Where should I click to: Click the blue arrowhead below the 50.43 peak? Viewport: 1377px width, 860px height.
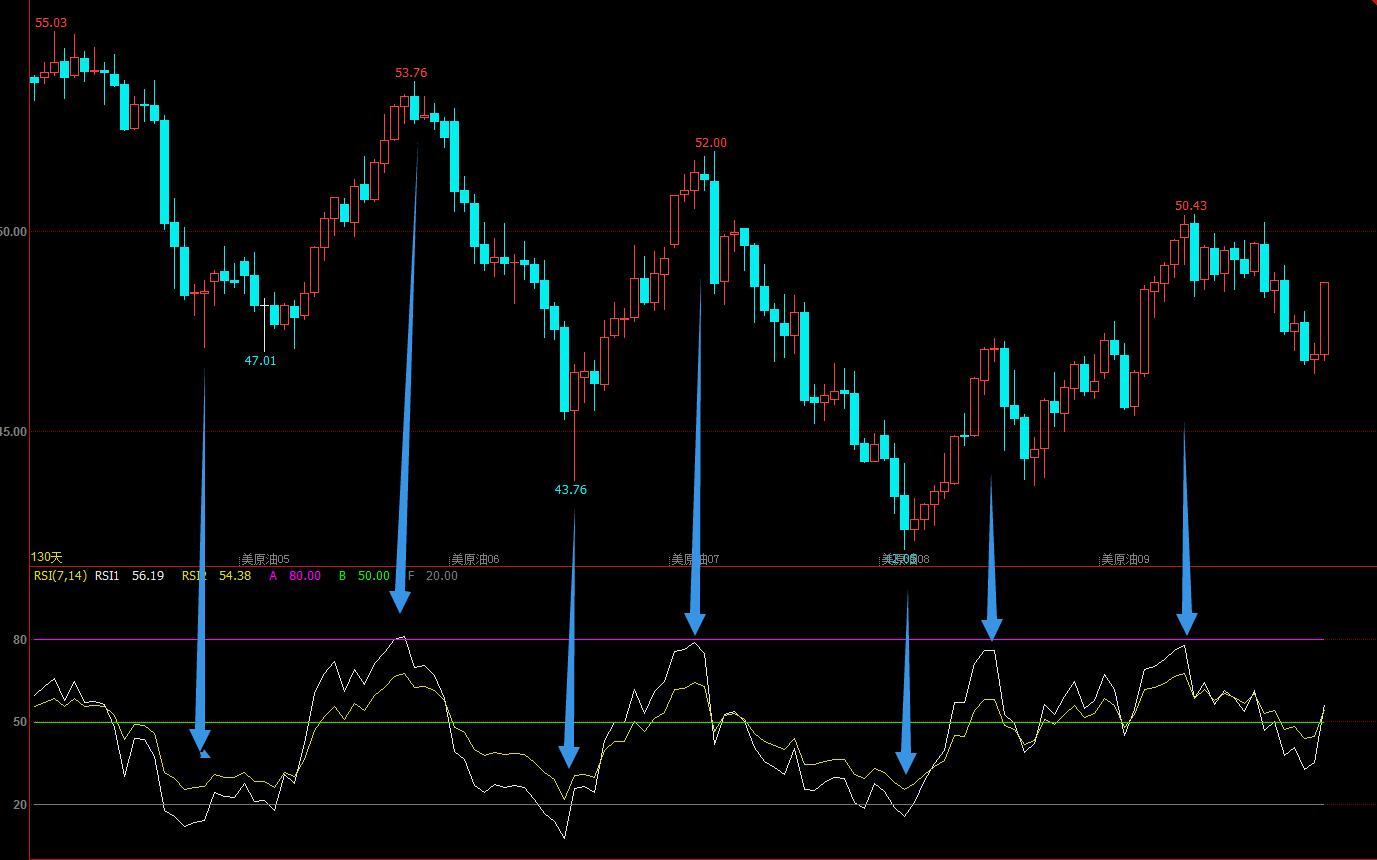[1187, 623]
